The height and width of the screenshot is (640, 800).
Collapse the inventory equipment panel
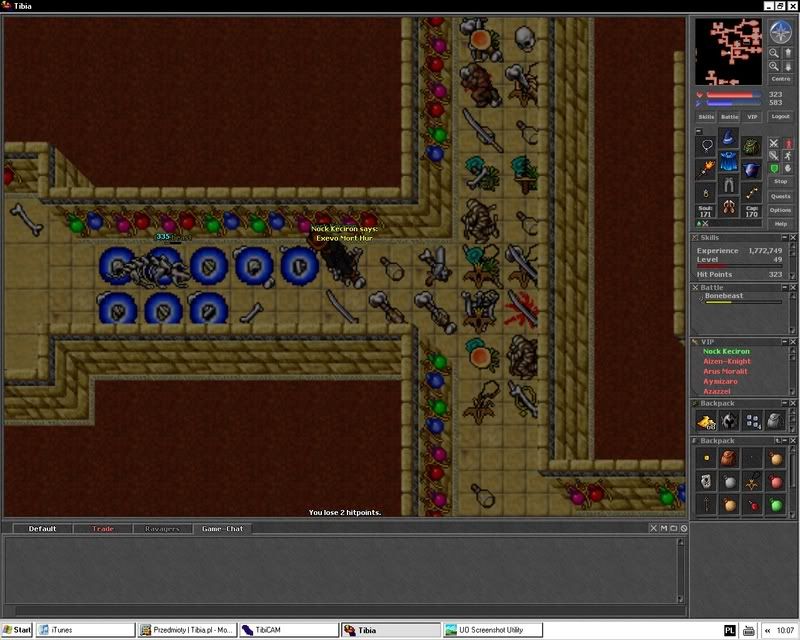[699, 131]
